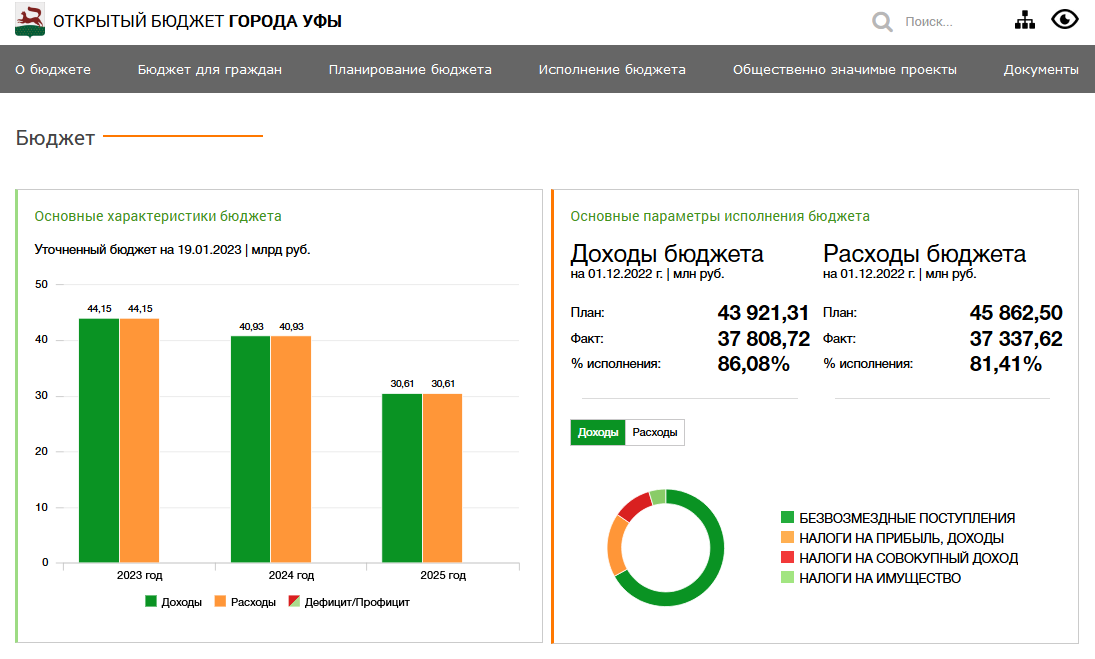Click НАЛОГИ НА СОВОКУПНЫЙ ДОХОД legend entry
Screen dimensions: 1095x659
899,558
